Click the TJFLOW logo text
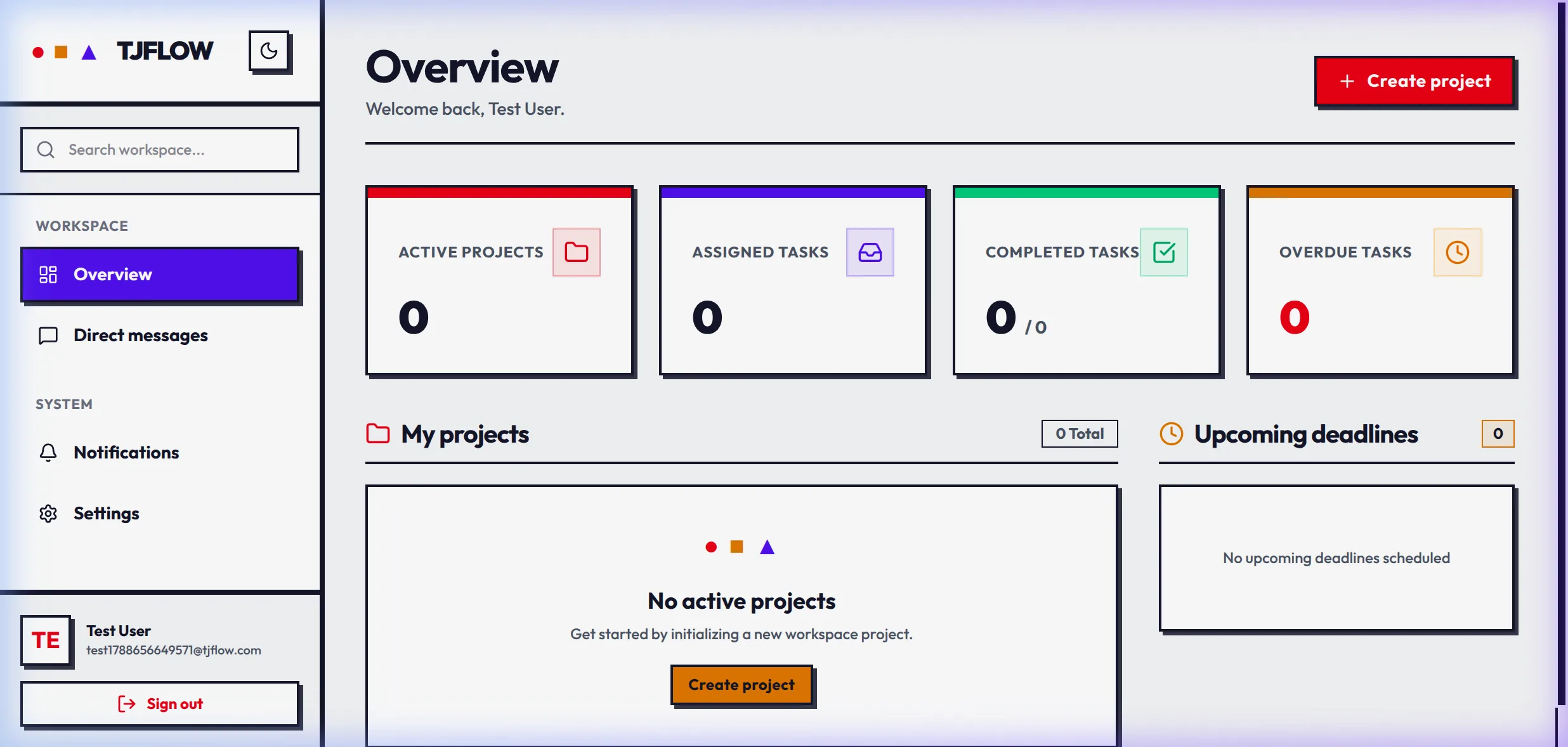 coord(165,51)
